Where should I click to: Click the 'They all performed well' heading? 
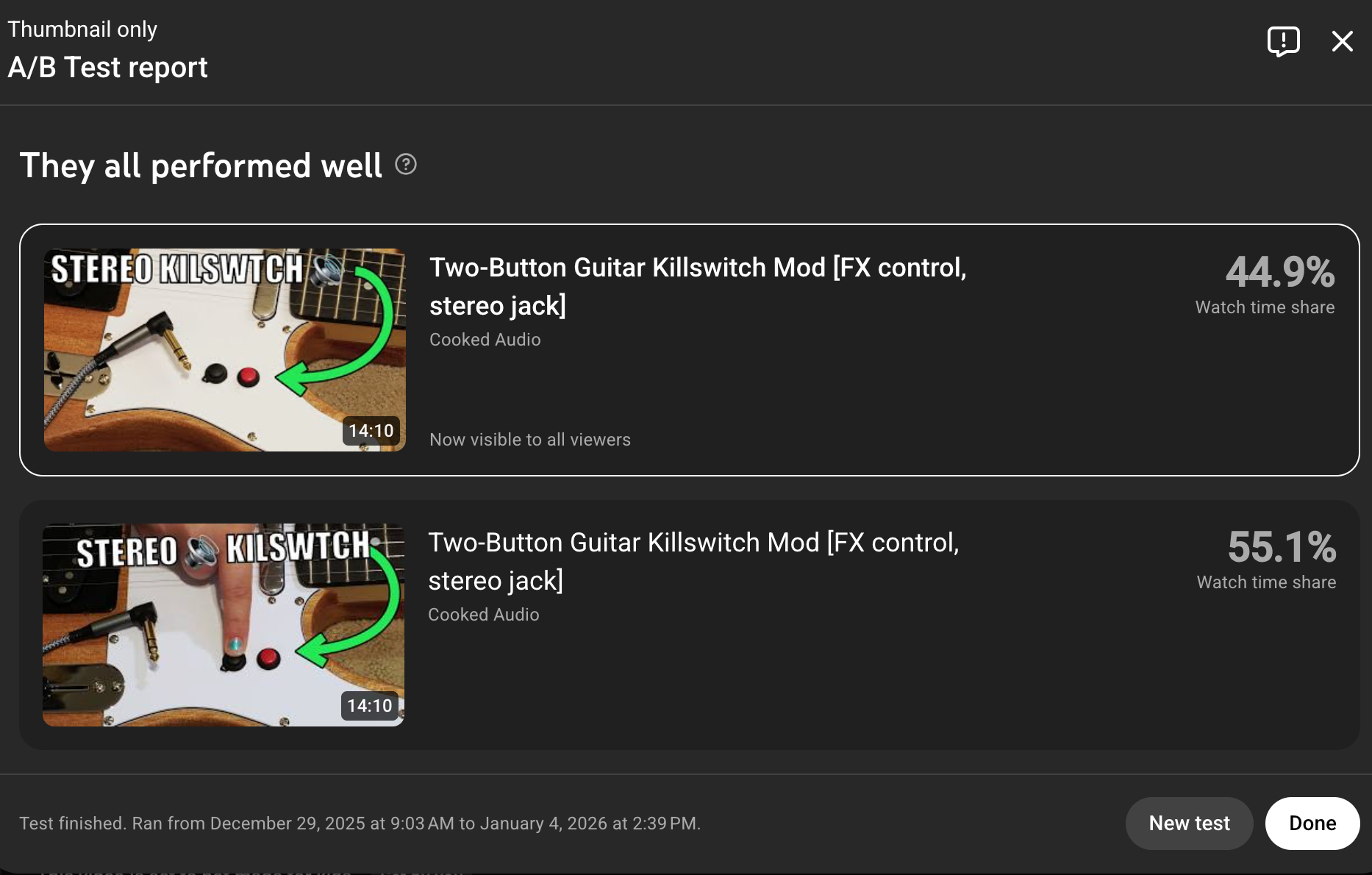pos(201,165)
